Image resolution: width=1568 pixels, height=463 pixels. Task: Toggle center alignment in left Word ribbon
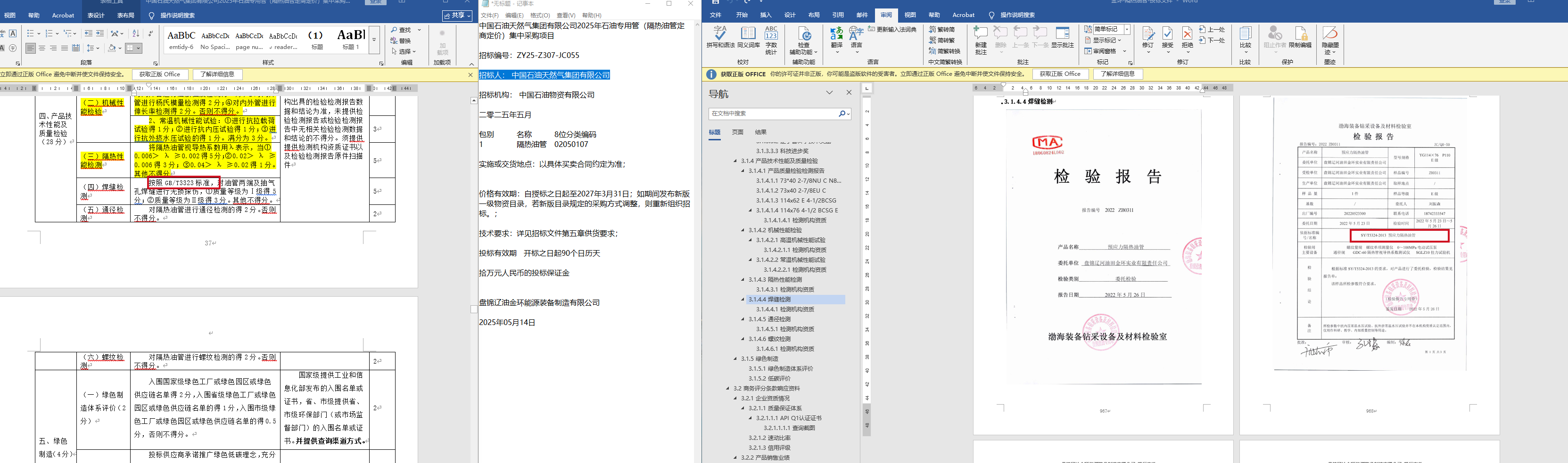[x=42, y=48]
